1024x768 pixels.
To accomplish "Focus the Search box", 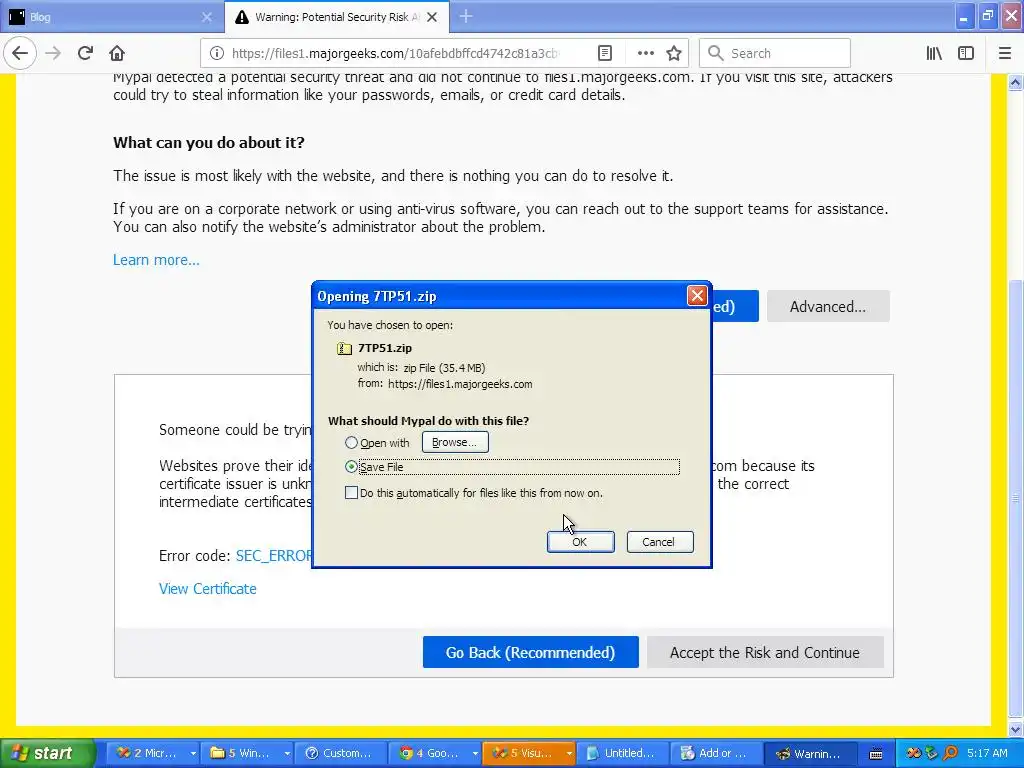I will (775, 53).
